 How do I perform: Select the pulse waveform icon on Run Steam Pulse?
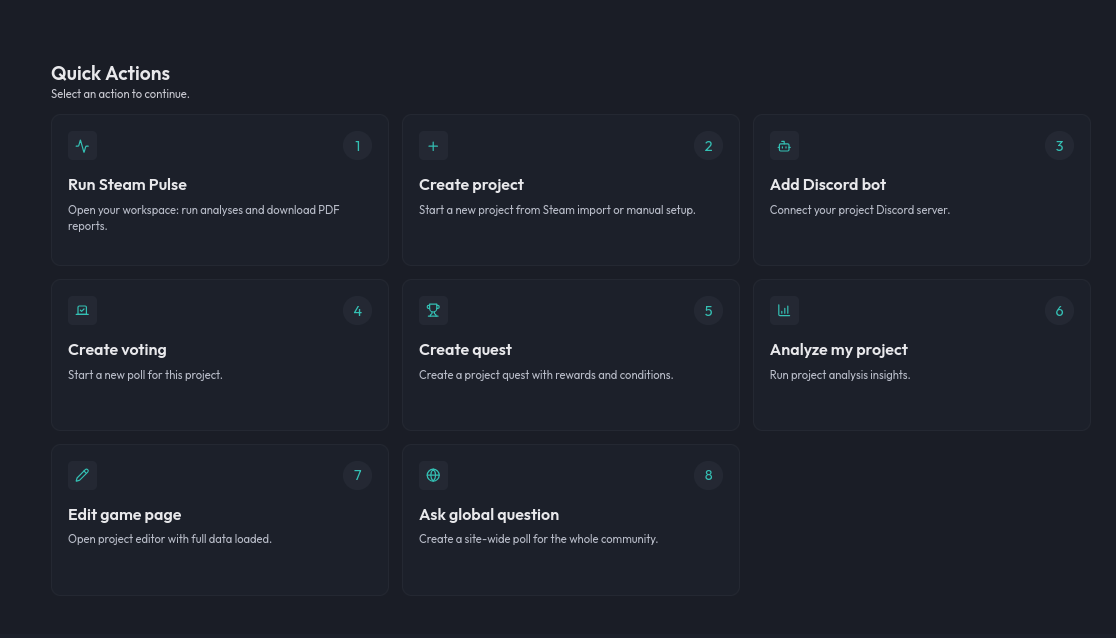[x=83, y=145]
